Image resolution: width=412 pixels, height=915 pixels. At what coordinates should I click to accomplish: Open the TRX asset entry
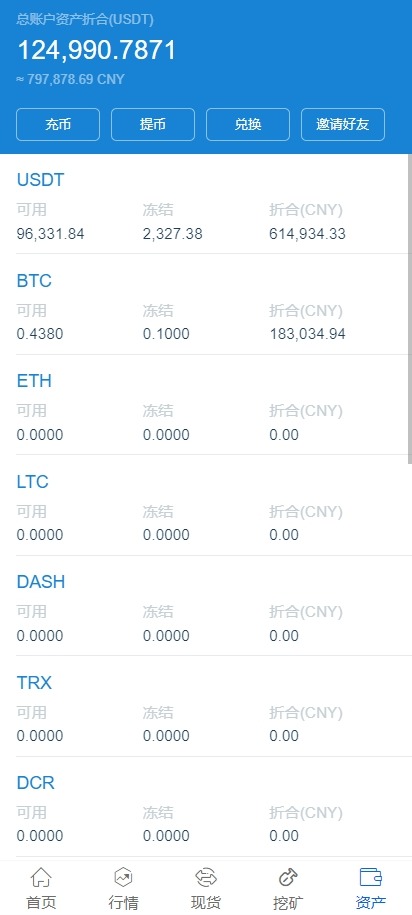coord(206,706)
